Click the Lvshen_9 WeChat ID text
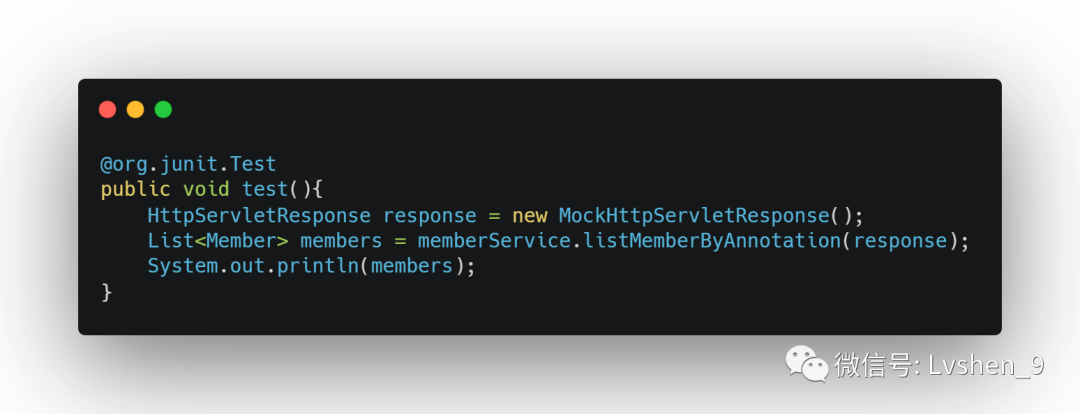Screen dimensions: 1080x414 point(986,365)
